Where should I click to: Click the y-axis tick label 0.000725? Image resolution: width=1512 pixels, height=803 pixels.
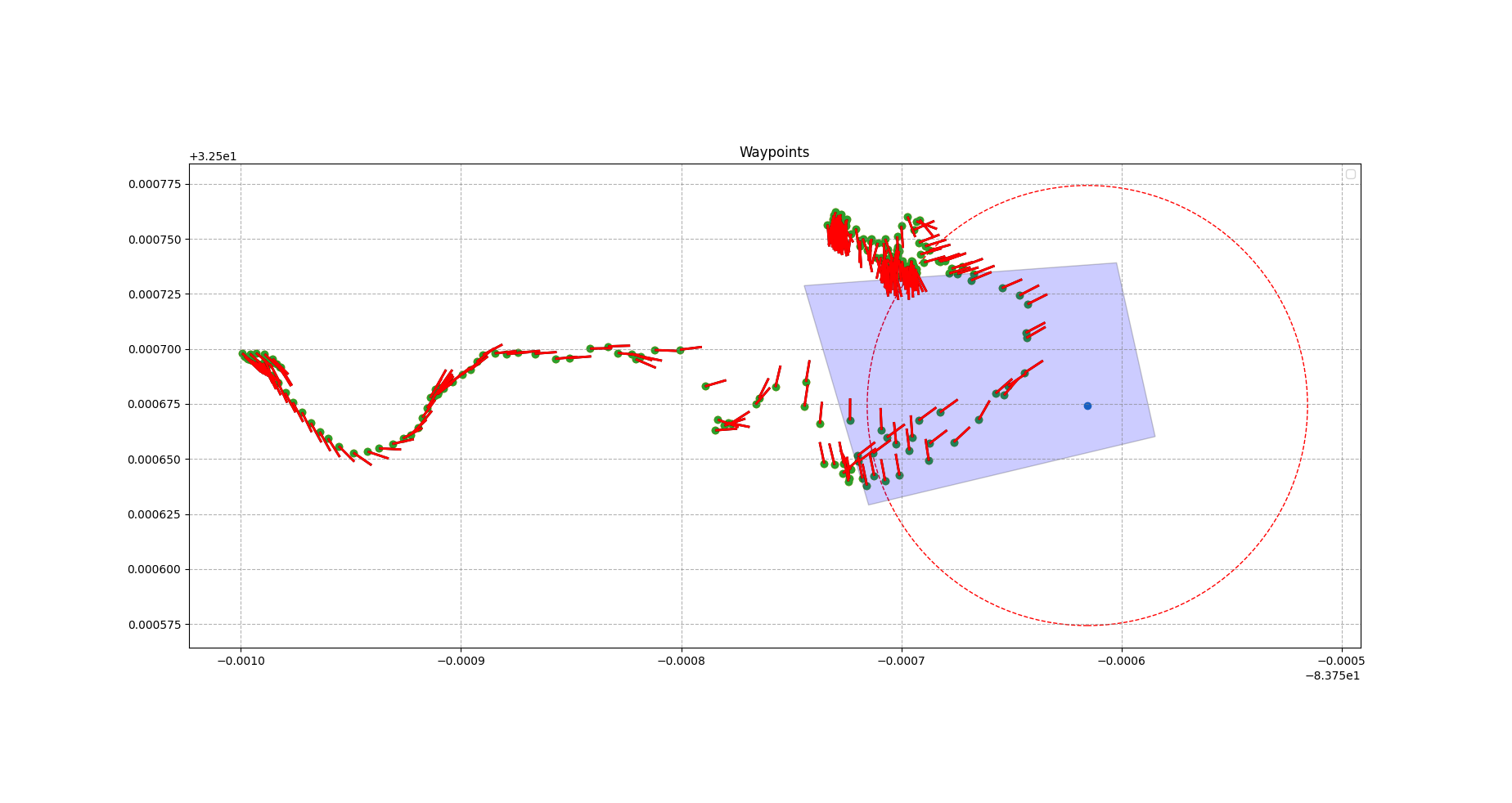(155, 294)
